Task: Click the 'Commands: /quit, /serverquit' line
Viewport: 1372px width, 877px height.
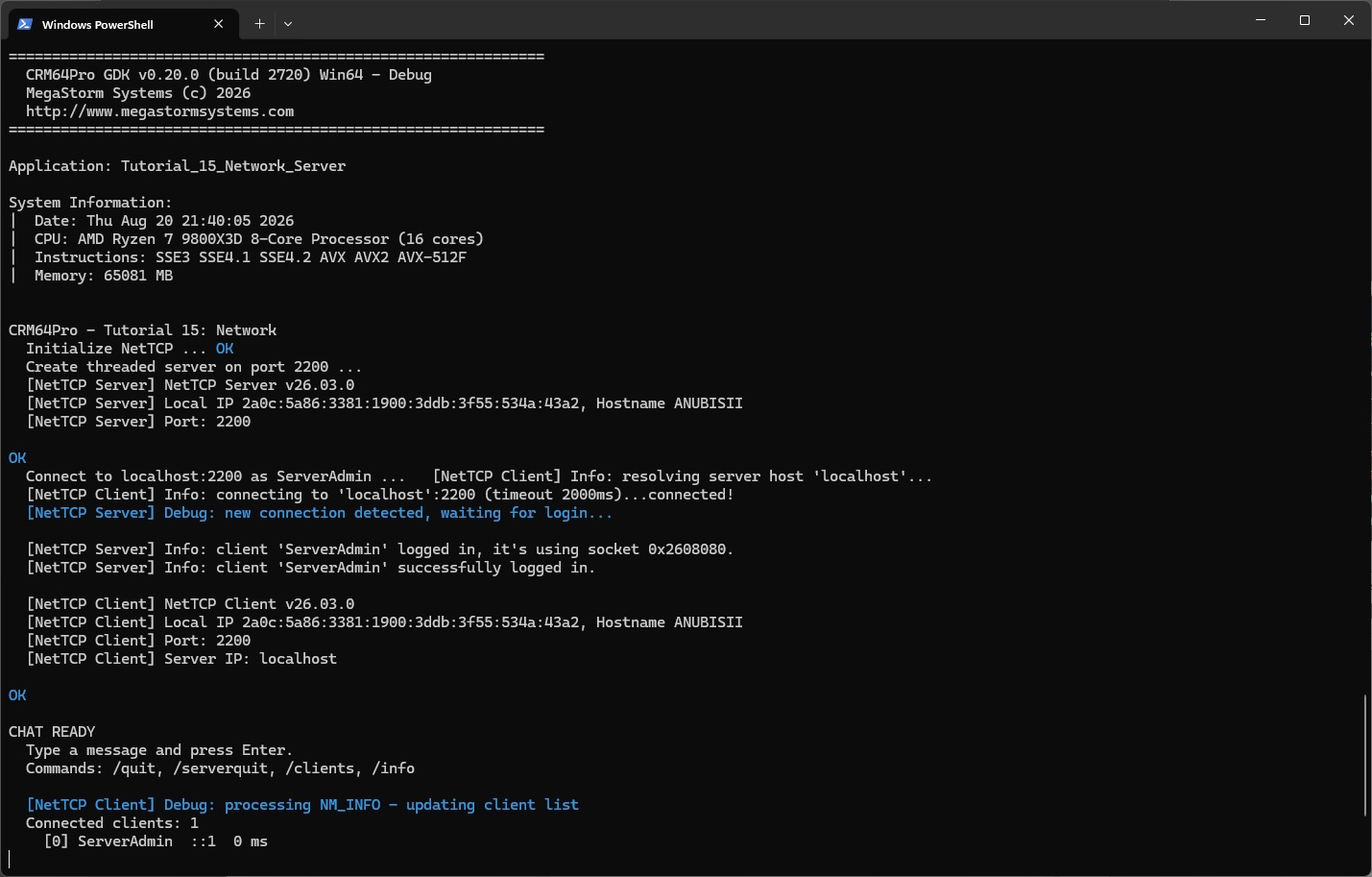Action: click(x=221, y=768)
